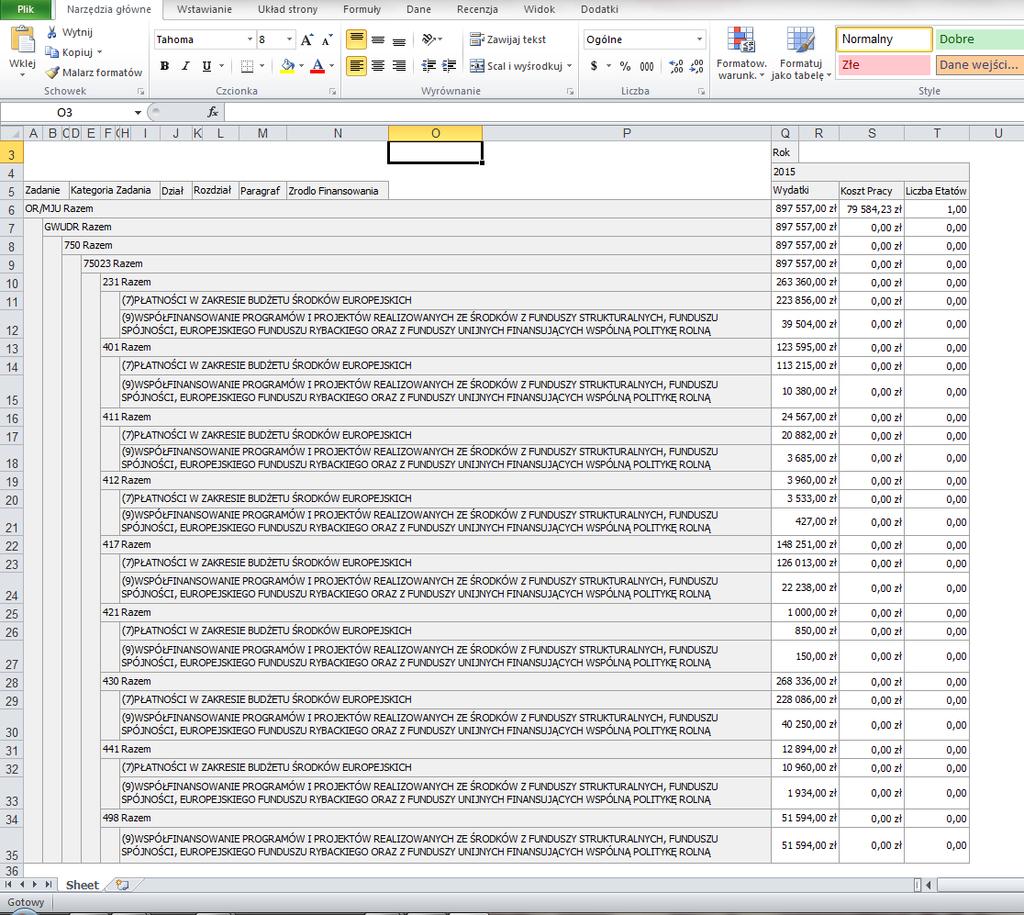Toggle italic formatting
Viewport: 1024px width, 915px height.
point(185,66)
